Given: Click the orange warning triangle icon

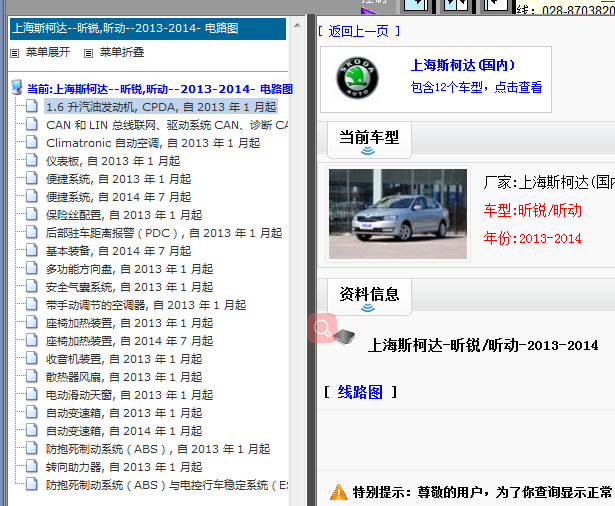Looking at the screenshot, I should click(338, 492).
